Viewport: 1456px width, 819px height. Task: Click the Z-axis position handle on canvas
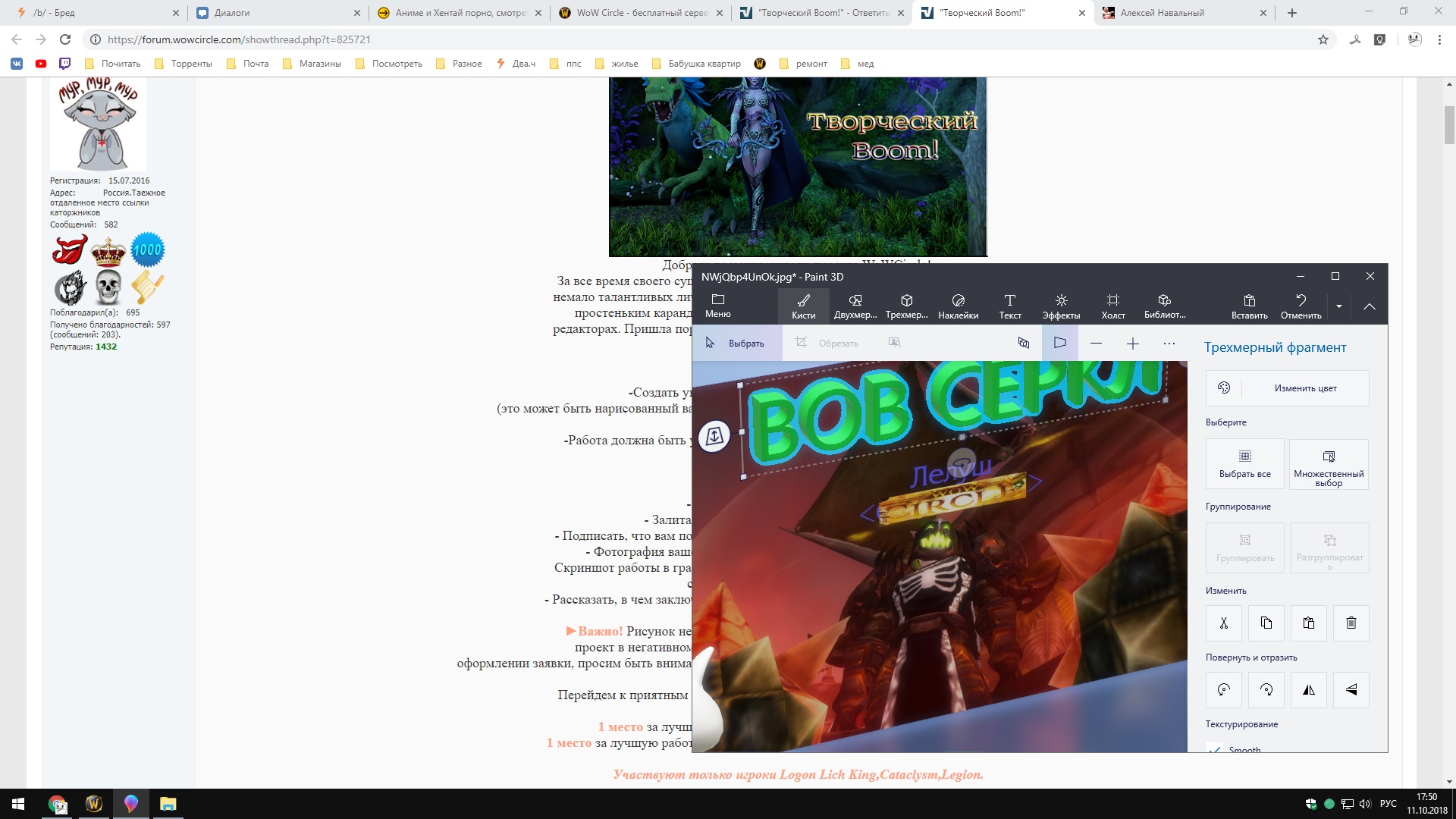click(x=714, y=436)
